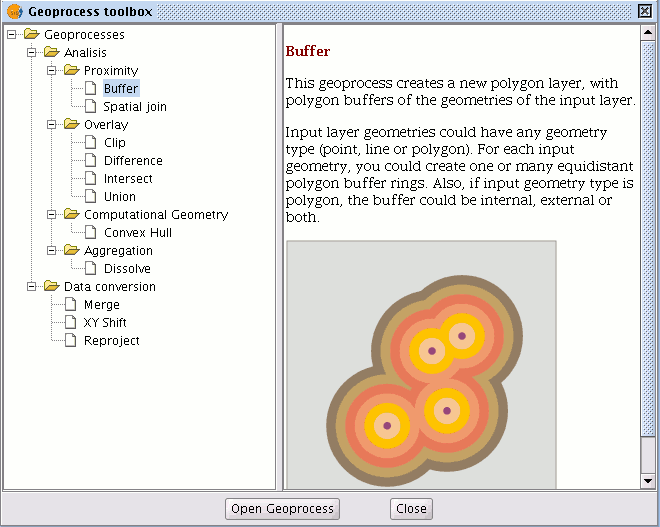
Task: Click the Computational Geometry folder label
Action: [156, 215]
